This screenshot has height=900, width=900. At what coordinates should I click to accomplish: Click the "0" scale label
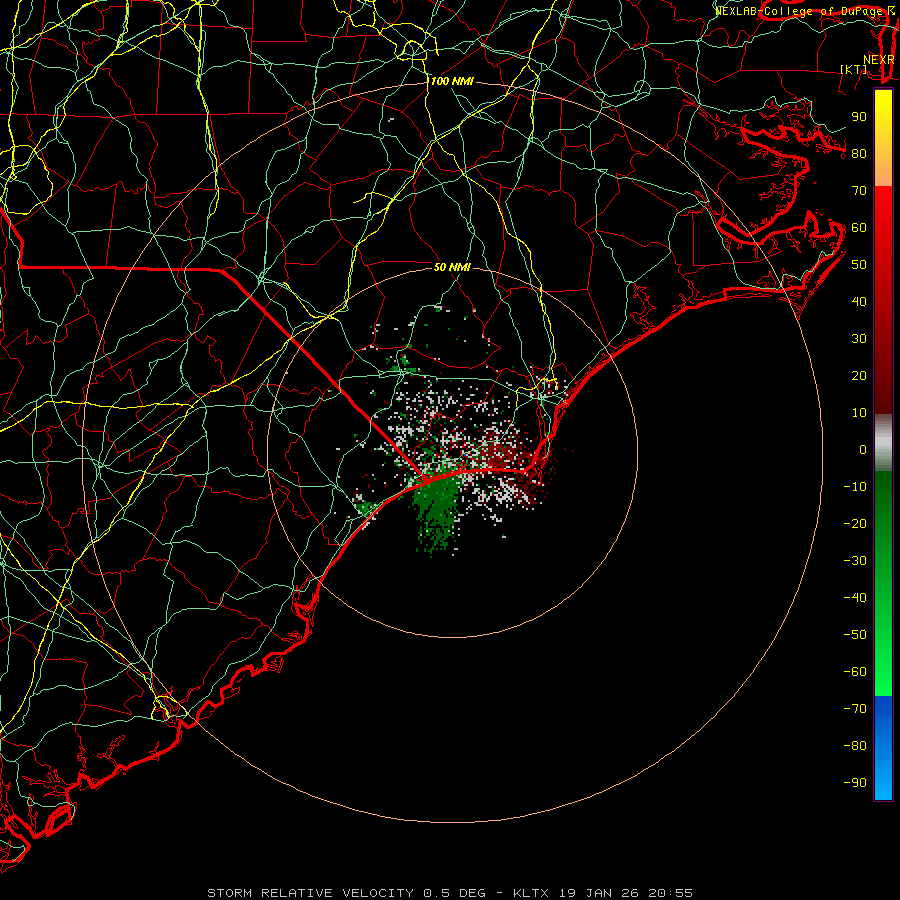(863, 449)
